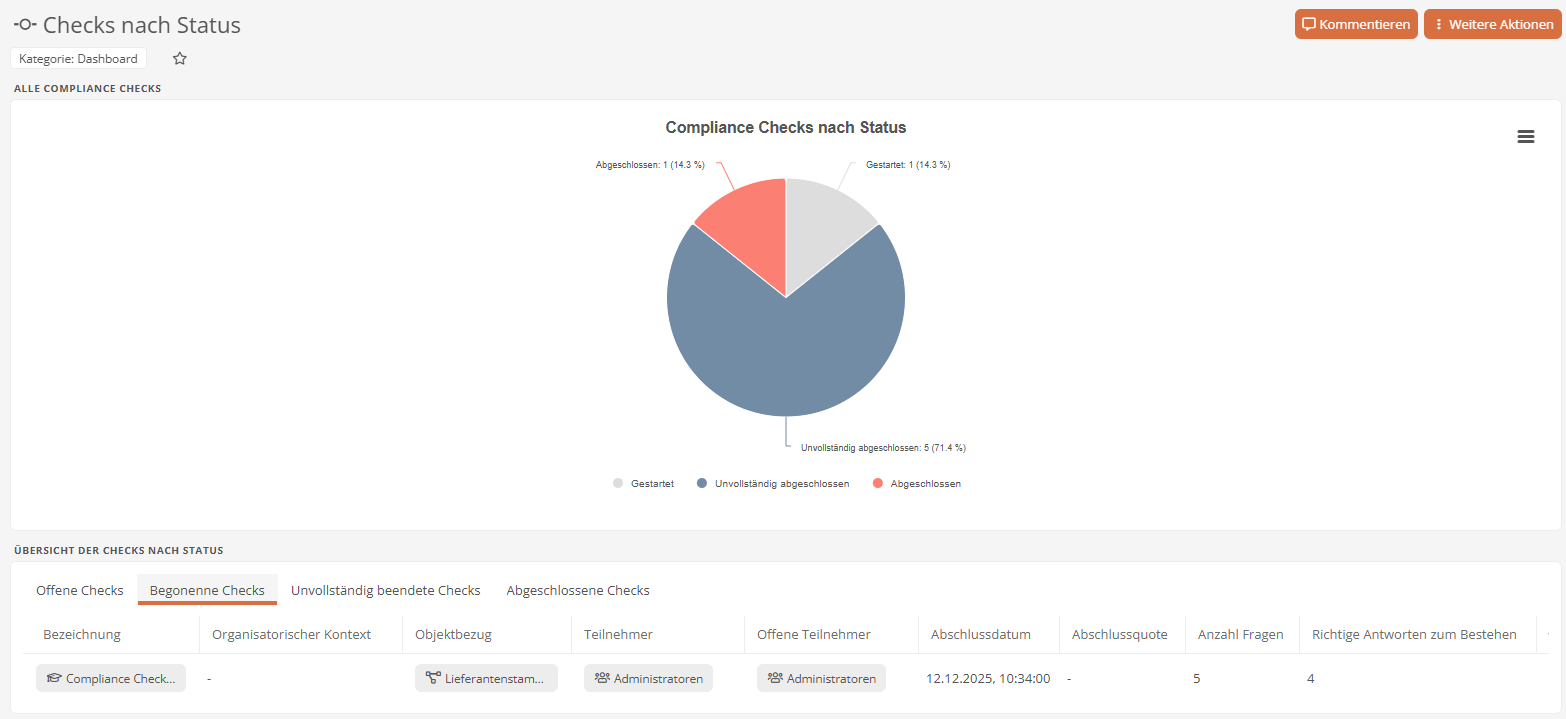Switch to Unvollständig beendete Checks tab
1566x719 pixels.
(x=385, y=591)
